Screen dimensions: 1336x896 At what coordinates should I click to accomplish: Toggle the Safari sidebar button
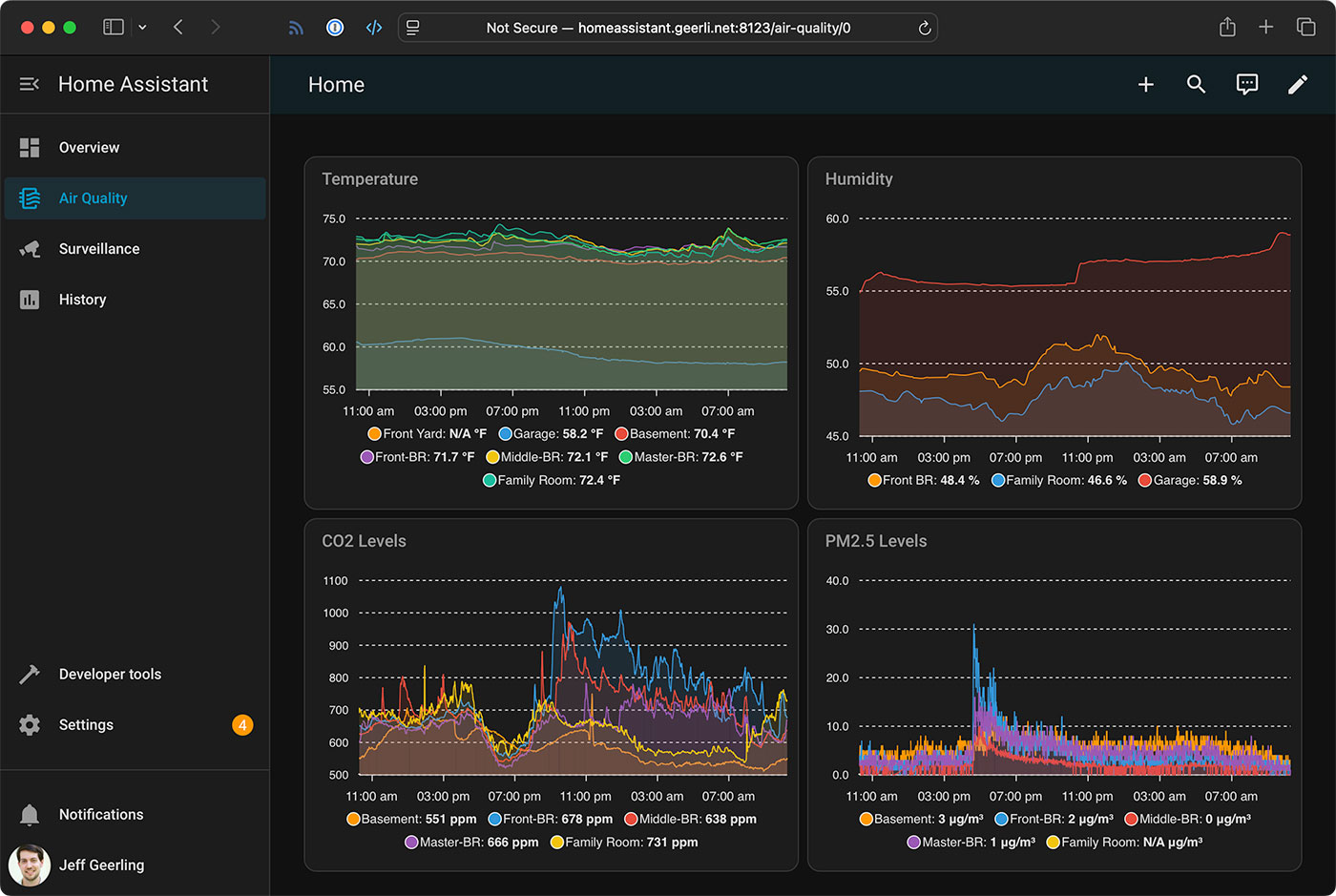114,28
